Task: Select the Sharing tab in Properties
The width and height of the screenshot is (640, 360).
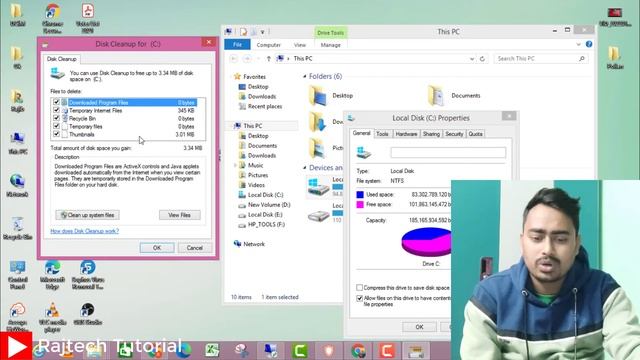Action: click(431, 134)
